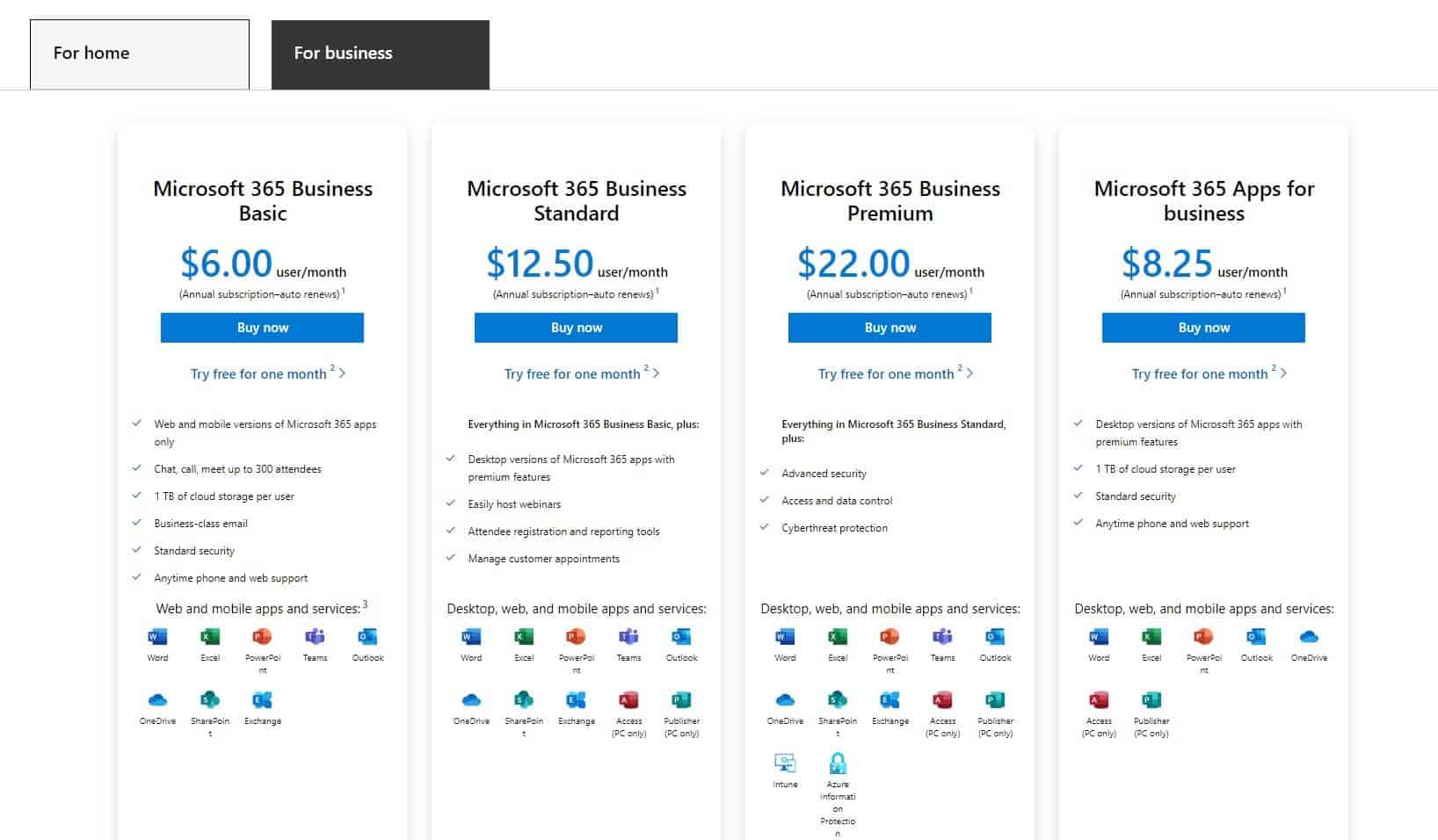The image size is (1438, 840).
Task: Select the OneDrive icon under Business Standard
Action: click(471, 700)
